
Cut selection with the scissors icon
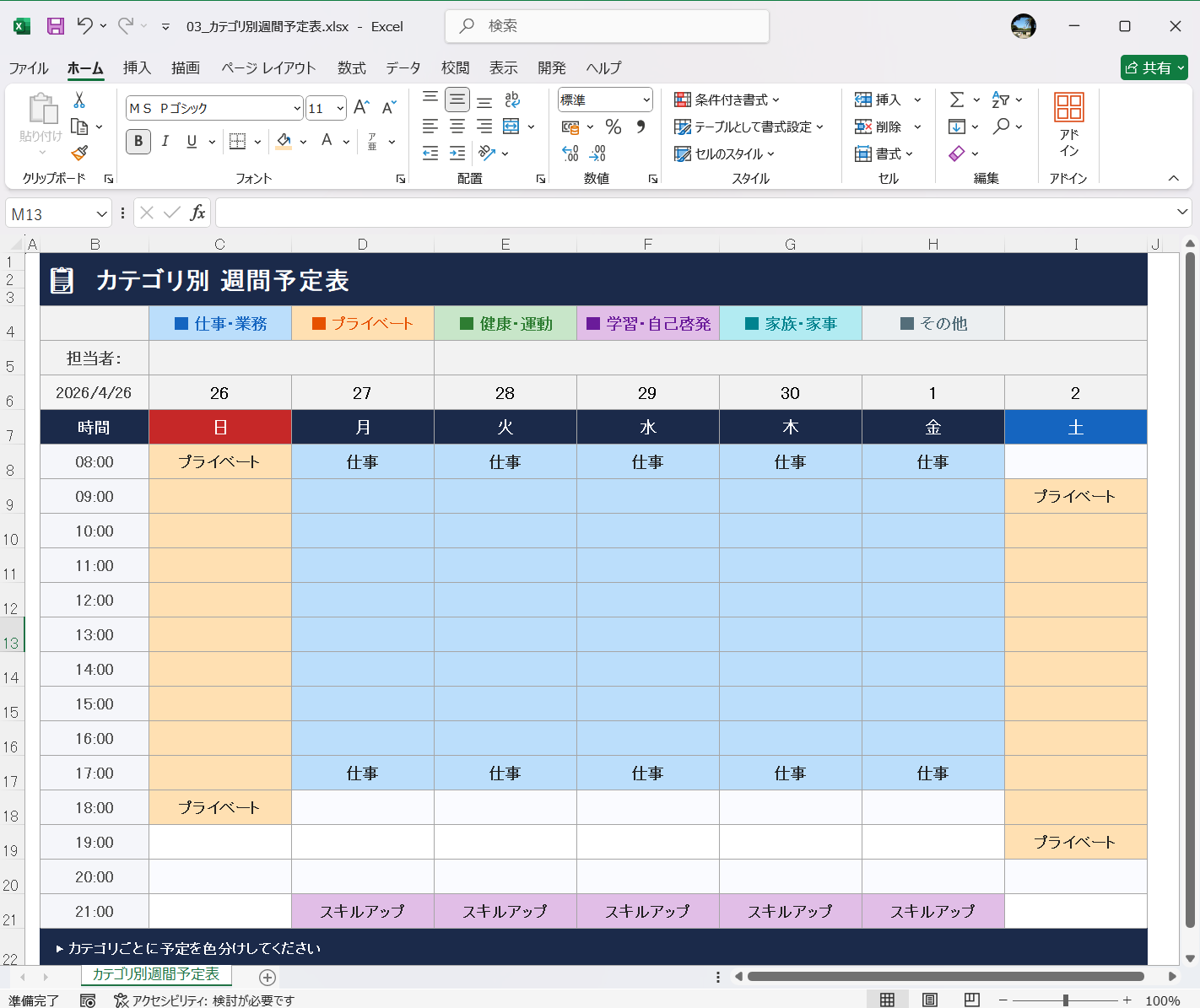tap(79, 100)
